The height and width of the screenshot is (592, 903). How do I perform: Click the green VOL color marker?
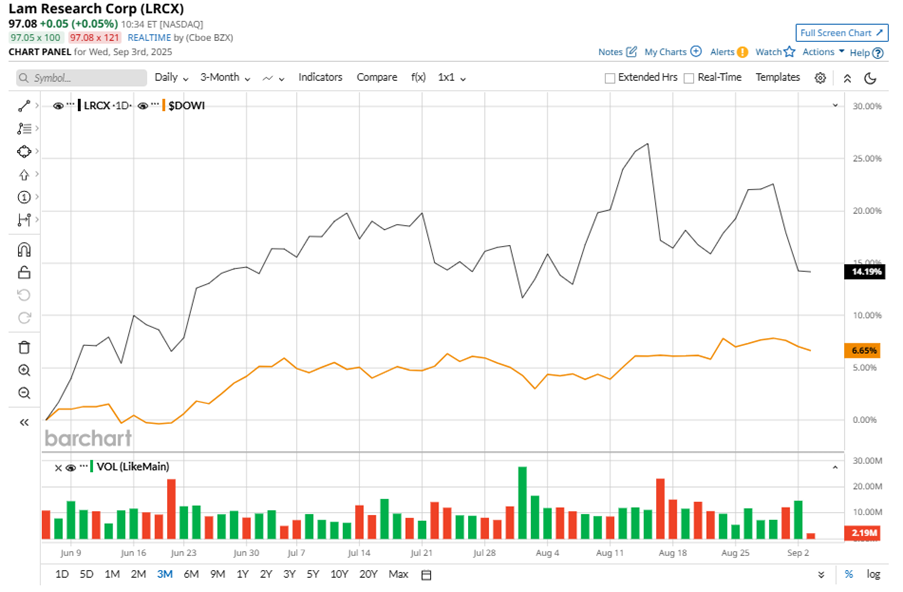pyautogui.click(x=92, y=466)
